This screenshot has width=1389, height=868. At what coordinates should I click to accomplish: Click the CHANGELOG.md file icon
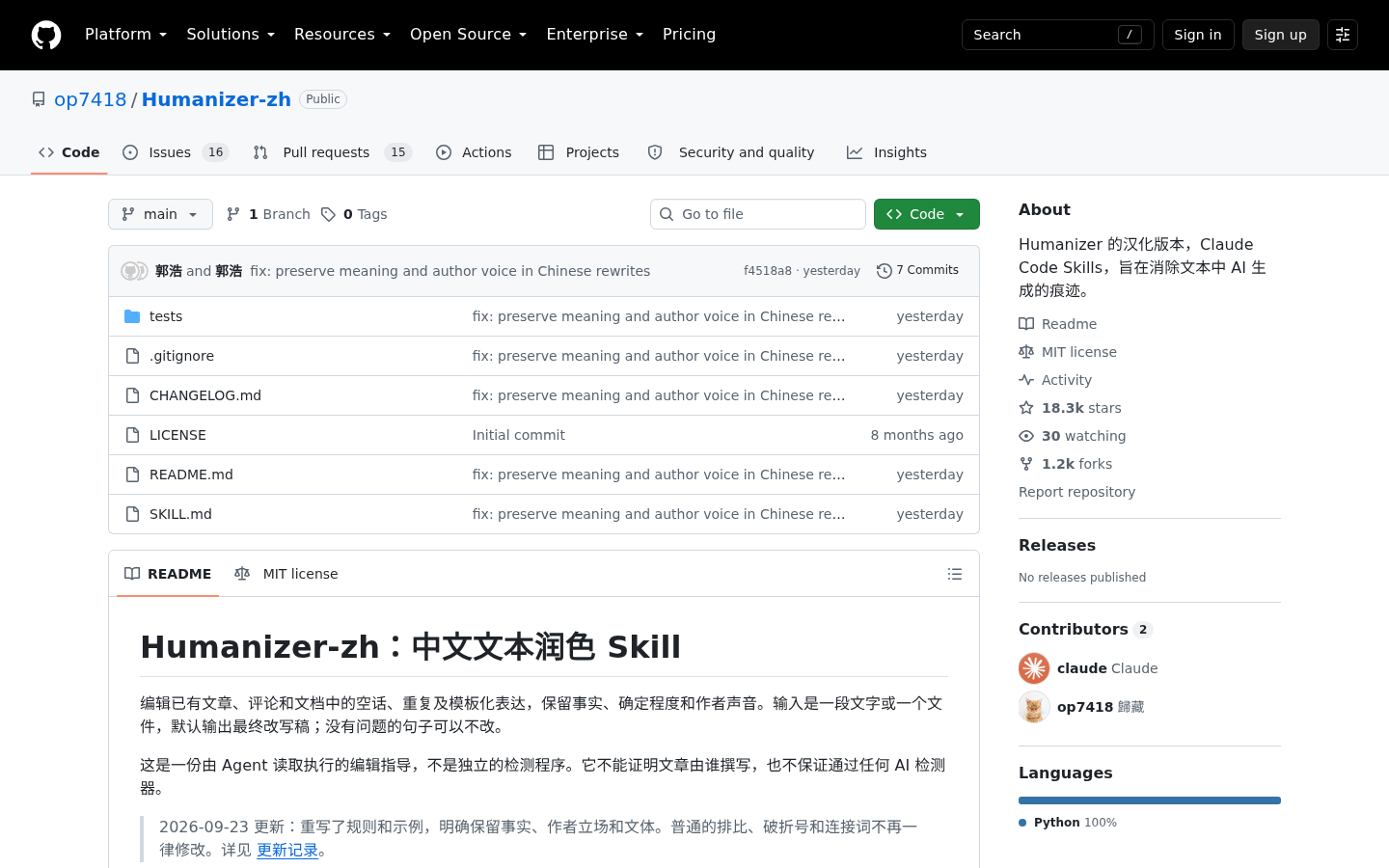click(x=132, y=395)
